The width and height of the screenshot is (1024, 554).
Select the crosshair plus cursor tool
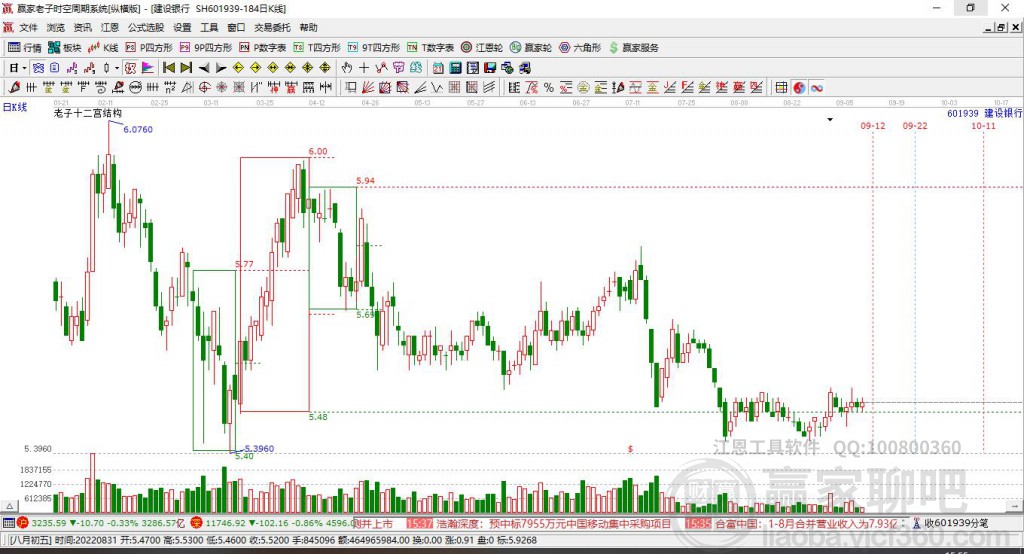[x=364, y=68]
